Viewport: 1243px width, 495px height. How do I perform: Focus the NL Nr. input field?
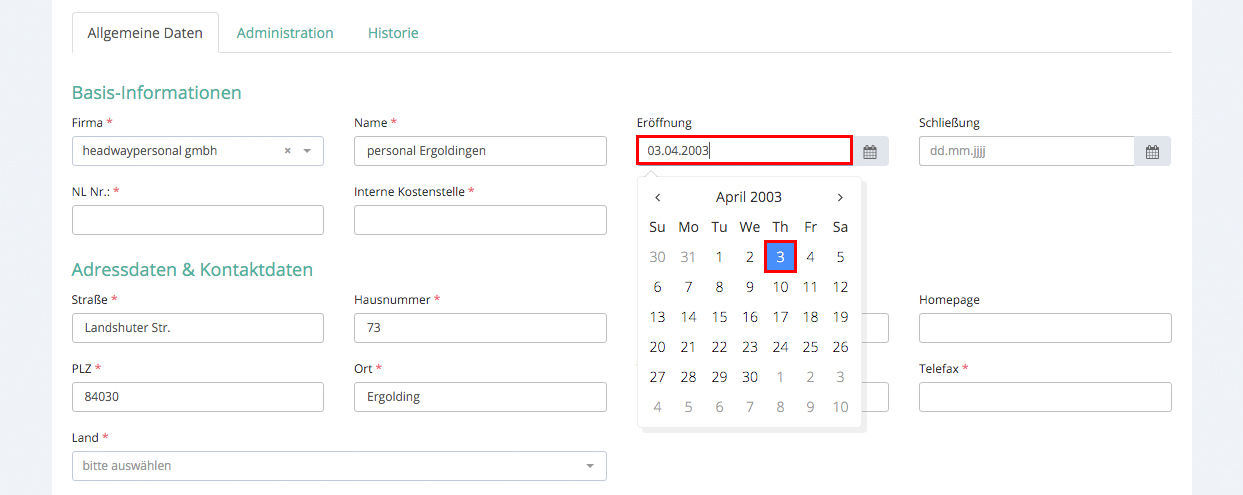[x=198, y=220]
